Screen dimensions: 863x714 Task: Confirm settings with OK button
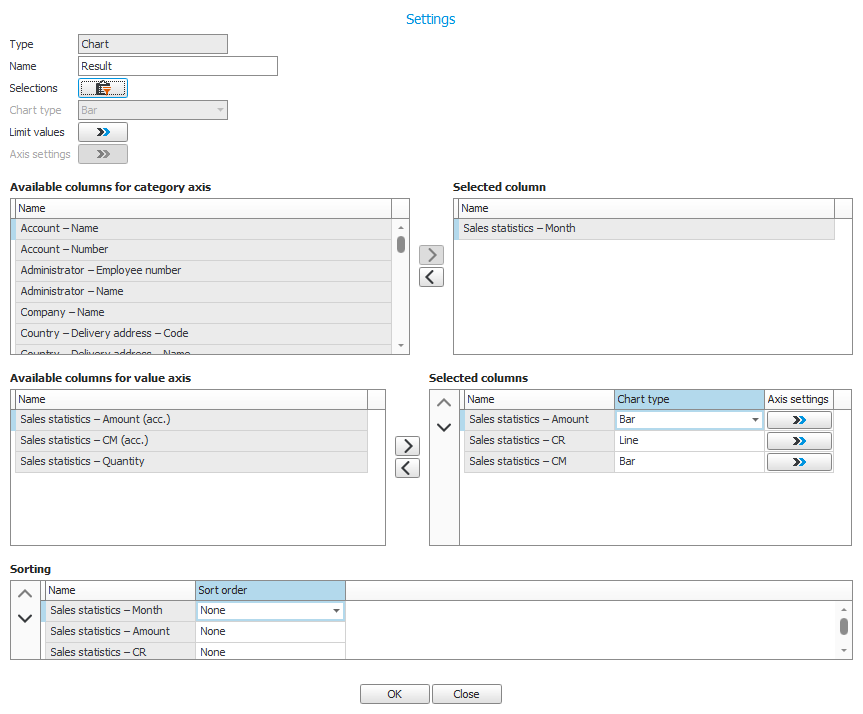(394, 694)
